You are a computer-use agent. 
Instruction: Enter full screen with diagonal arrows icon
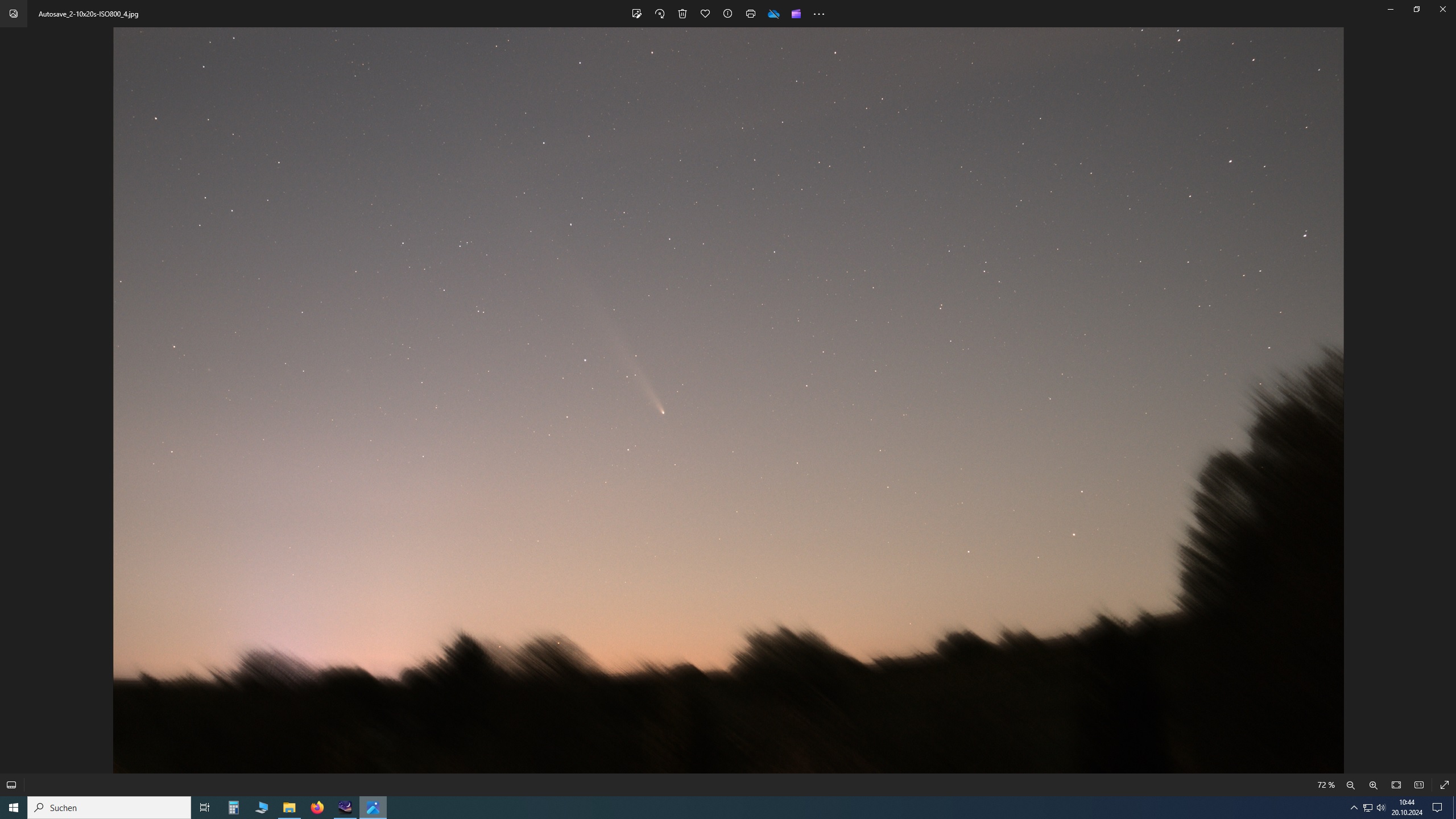pos(1445,785)
